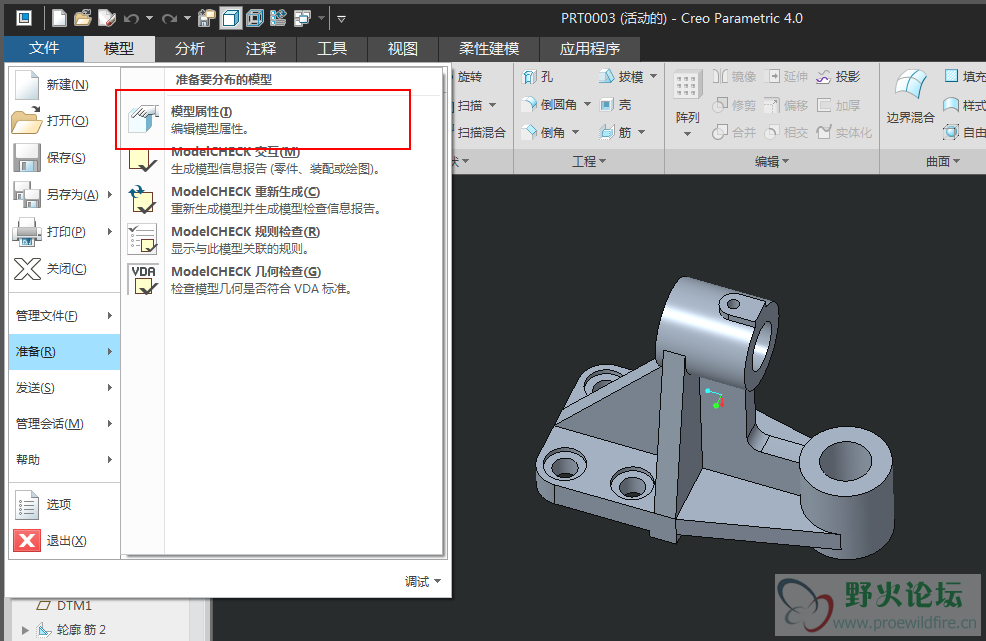
Task: Expand the 工程 group dropdown
Action: coord(589,162)
